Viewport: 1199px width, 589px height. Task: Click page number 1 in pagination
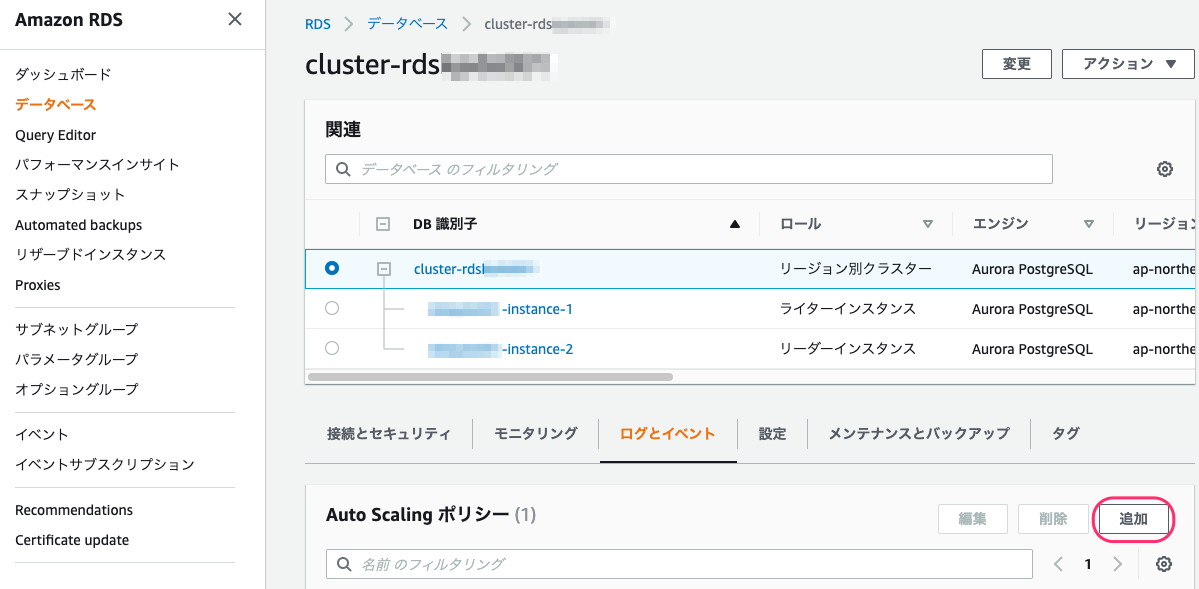(1087, 565)
